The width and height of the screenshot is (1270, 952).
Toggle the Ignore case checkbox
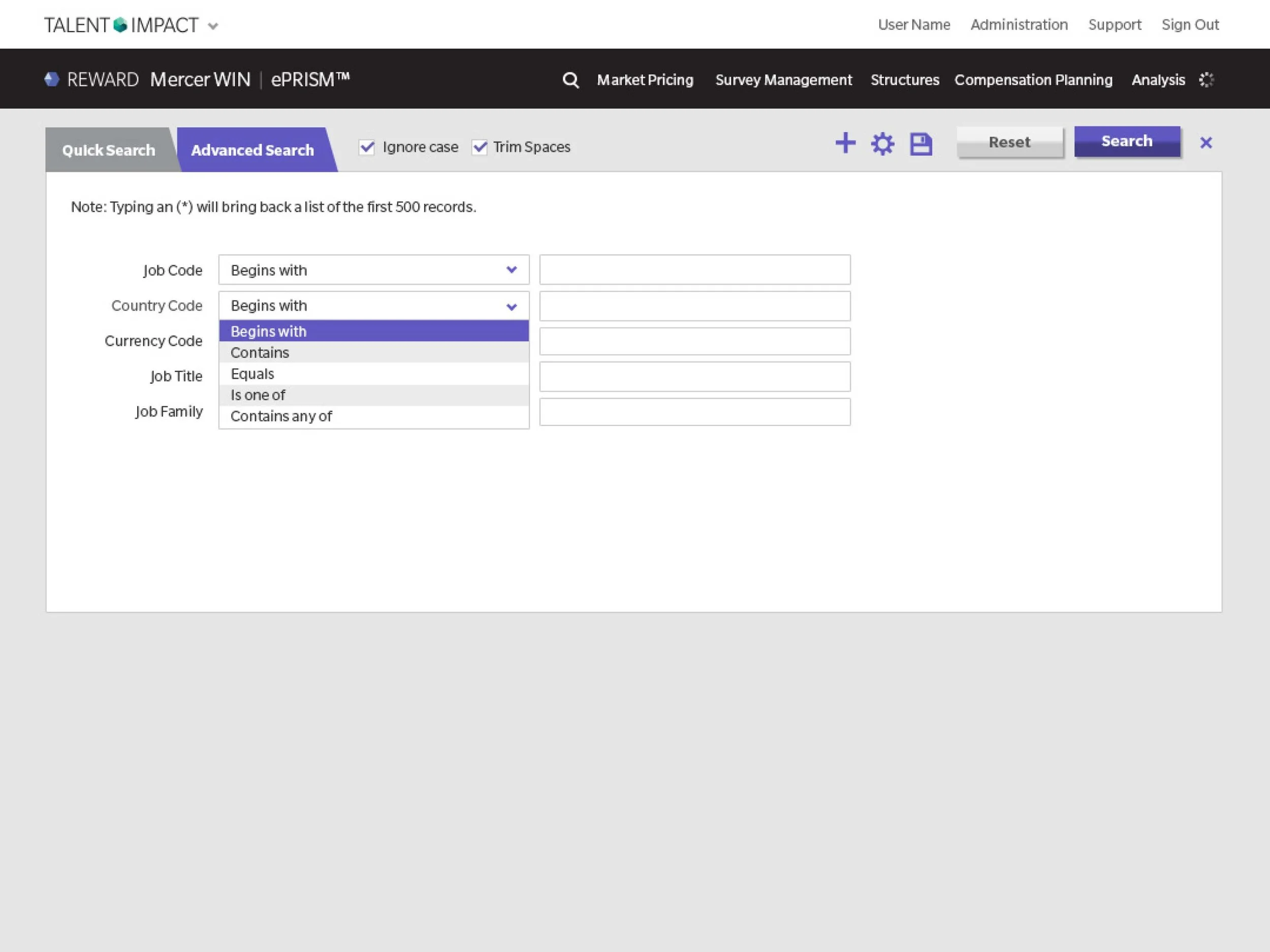[367, 147]
